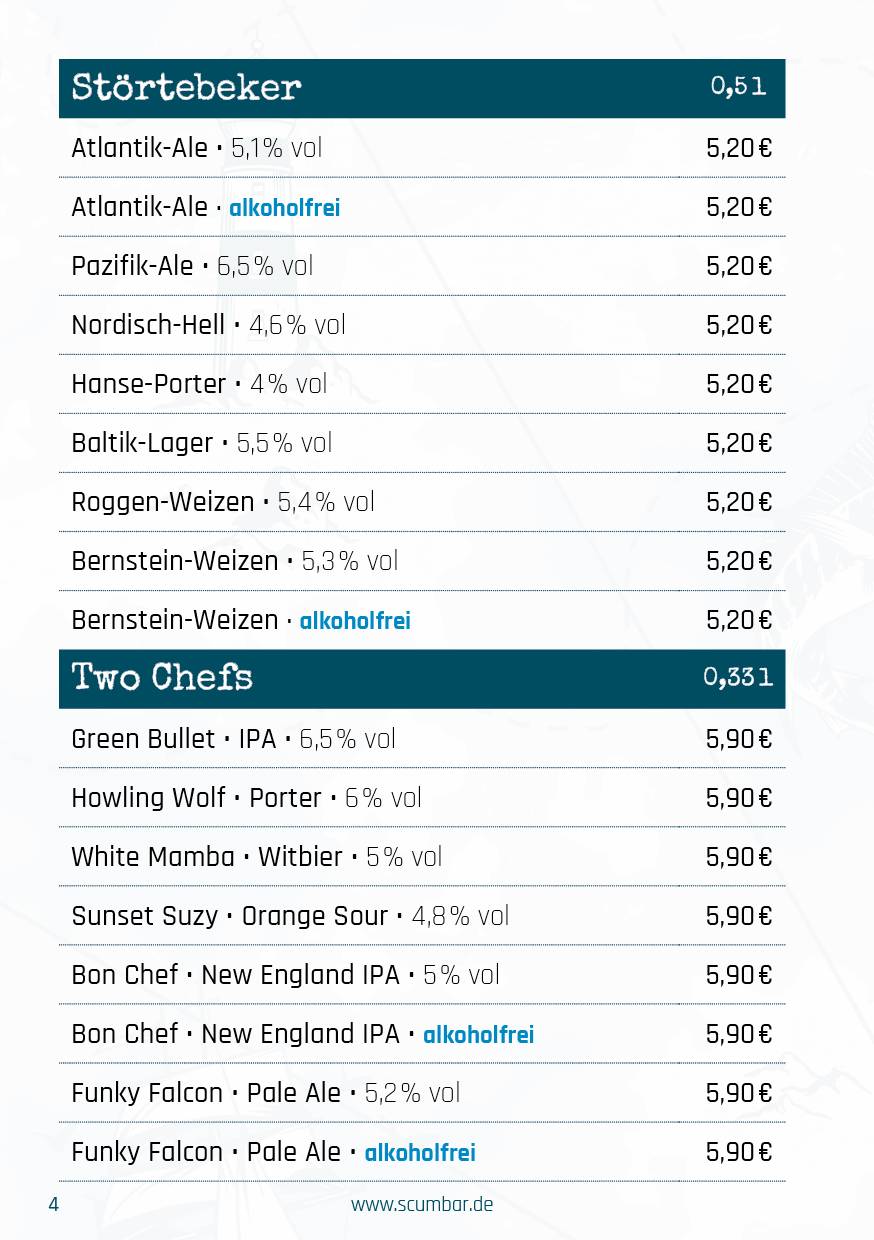The width and height of the screenshot is (874, 1240).
Task: Click the Baltik-Lager 5,5% vol entry
Action: [x=422, y=443]
